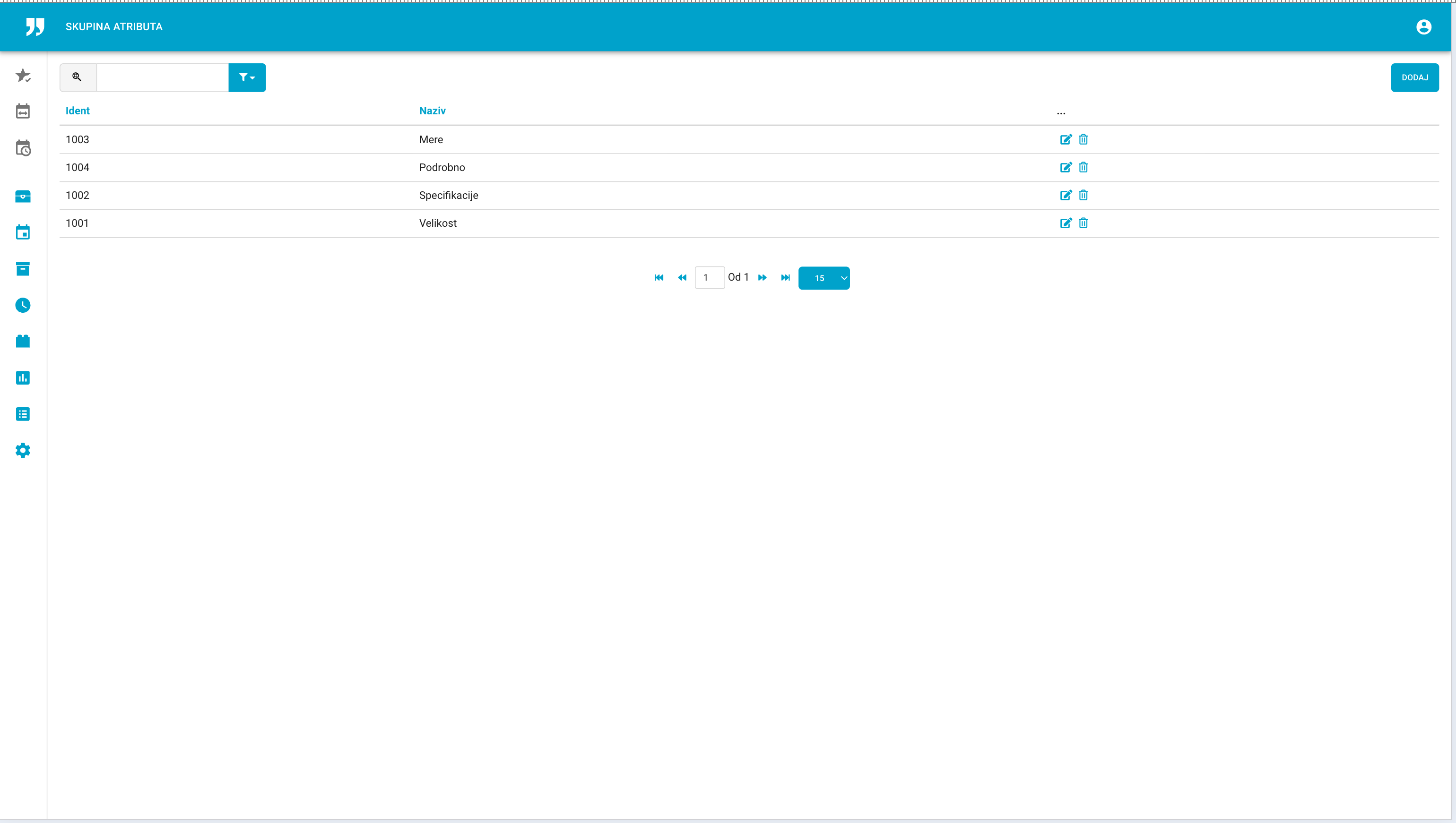Edit the Specifikacije row
Screen dimensions: 1456x823
pos(1065,195)
